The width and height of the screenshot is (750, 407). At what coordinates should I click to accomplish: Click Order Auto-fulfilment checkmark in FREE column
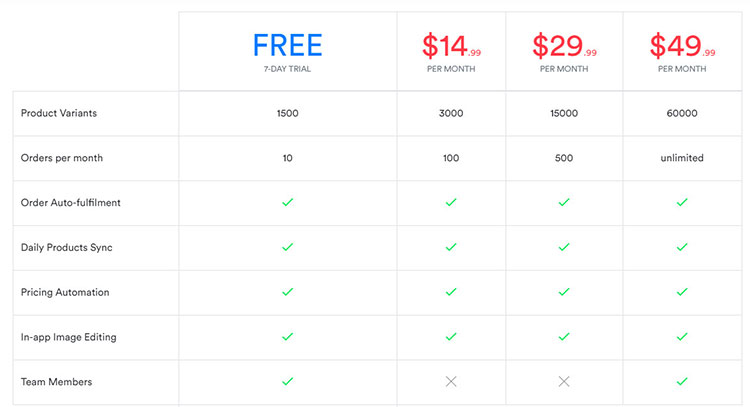[287, 202]
